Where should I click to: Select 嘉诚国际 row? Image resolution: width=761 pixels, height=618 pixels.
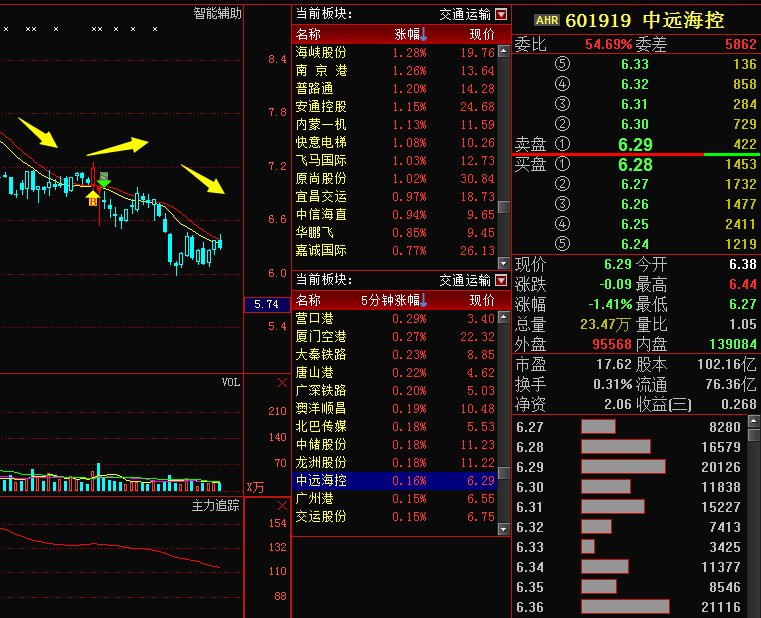point(395,250)
